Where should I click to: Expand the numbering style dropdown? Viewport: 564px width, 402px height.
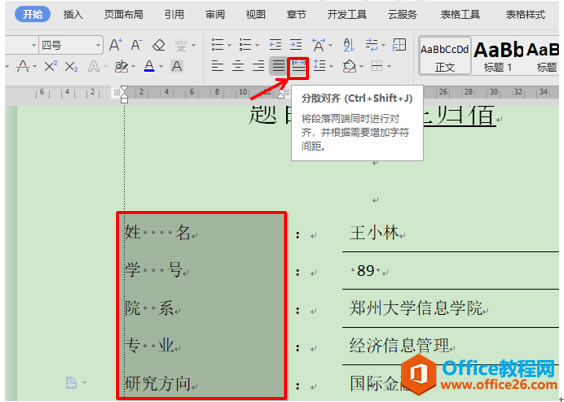[x=257, y=45]
